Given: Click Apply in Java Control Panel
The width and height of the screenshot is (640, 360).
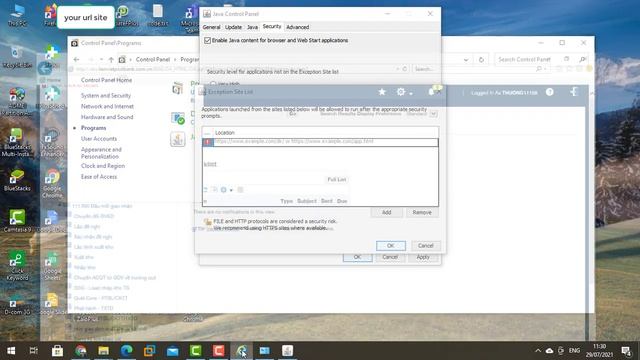Looking at the screenshot, I should click(423, 257).
